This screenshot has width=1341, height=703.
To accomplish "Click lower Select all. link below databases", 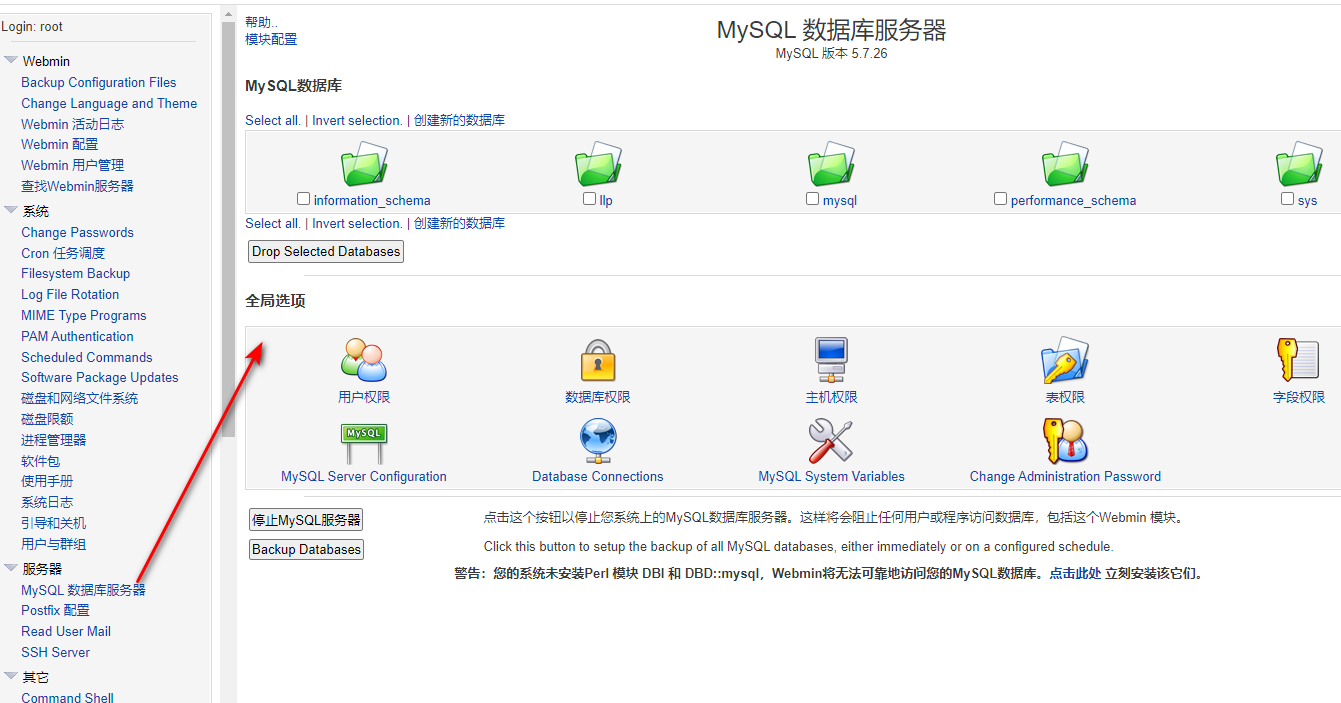I will pos(273,223).
